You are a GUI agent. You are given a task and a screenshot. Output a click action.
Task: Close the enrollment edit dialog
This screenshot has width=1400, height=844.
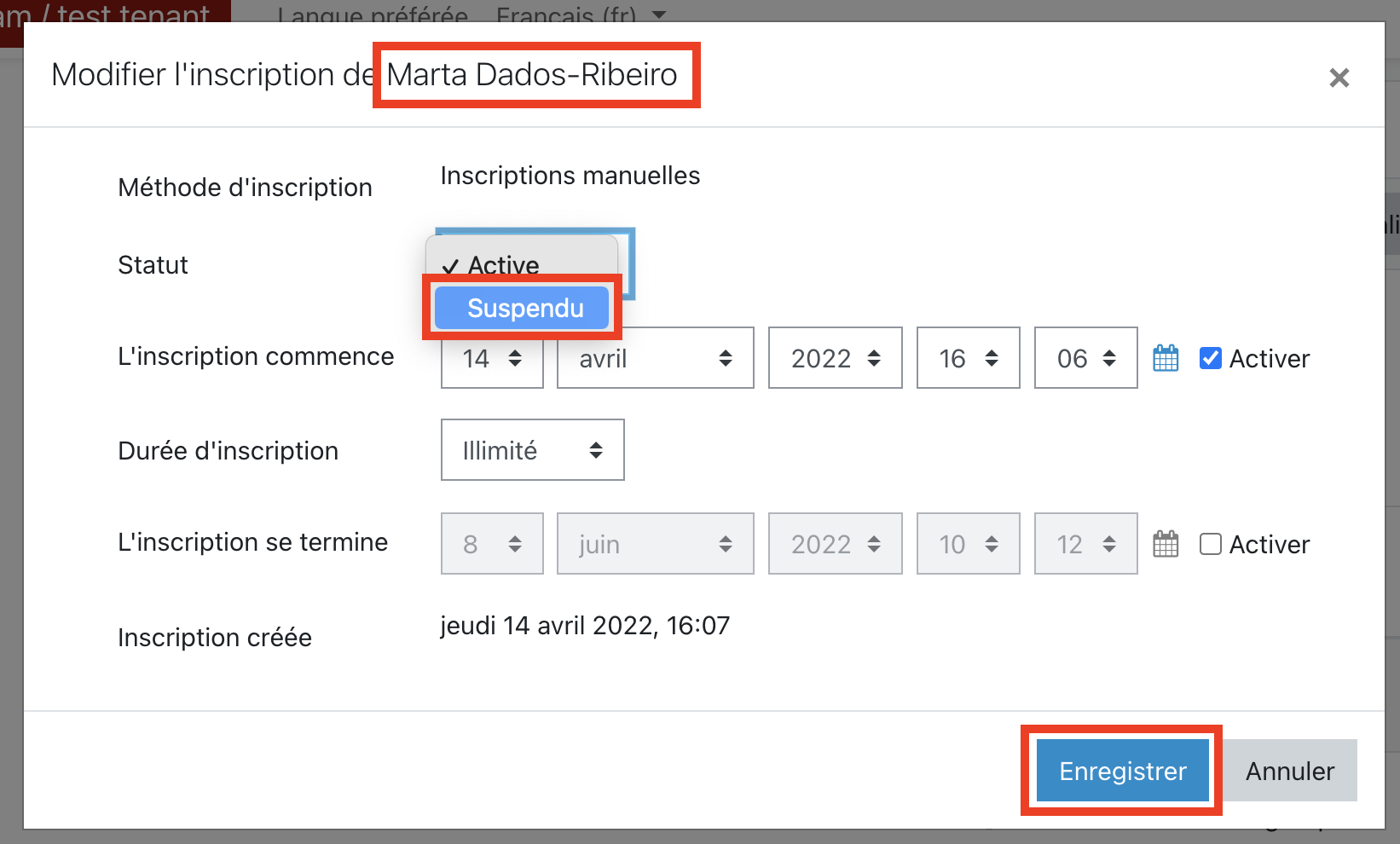pos(1339,78)
